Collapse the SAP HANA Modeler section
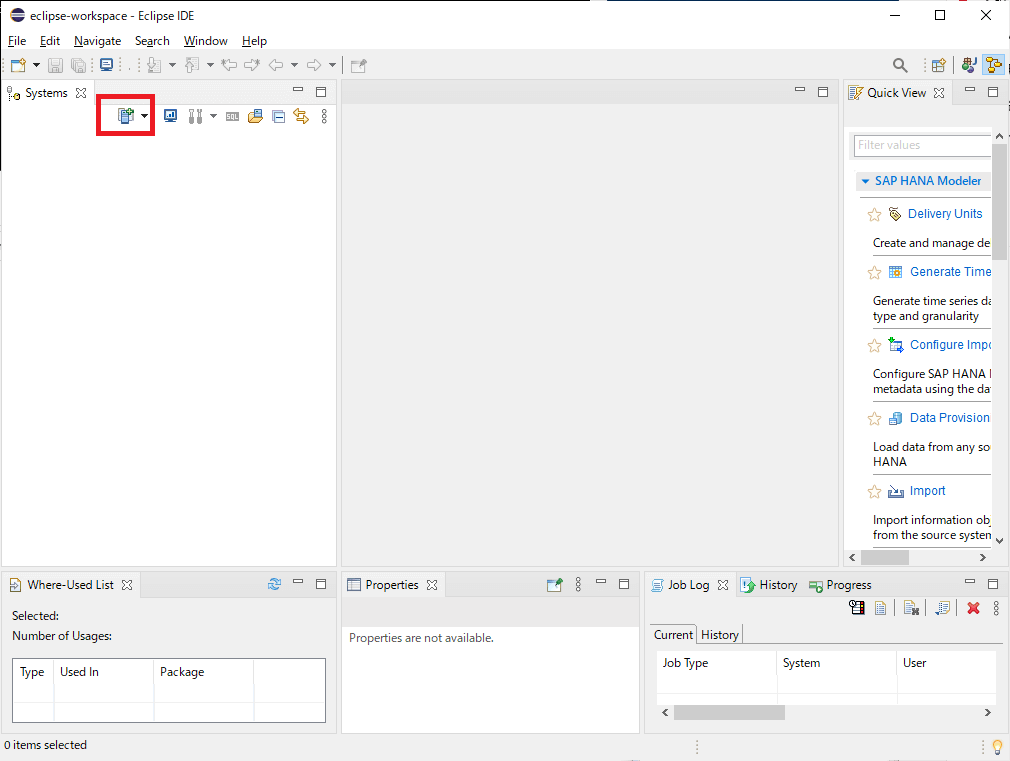This screenshot has height=761, width=1010. (x=866, y=181)
